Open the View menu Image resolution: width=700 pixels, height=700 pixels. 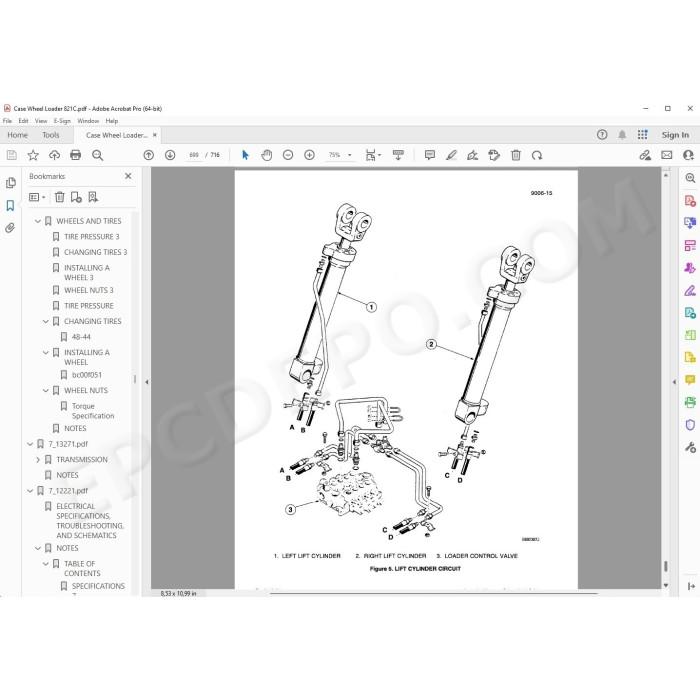point(41,121)
